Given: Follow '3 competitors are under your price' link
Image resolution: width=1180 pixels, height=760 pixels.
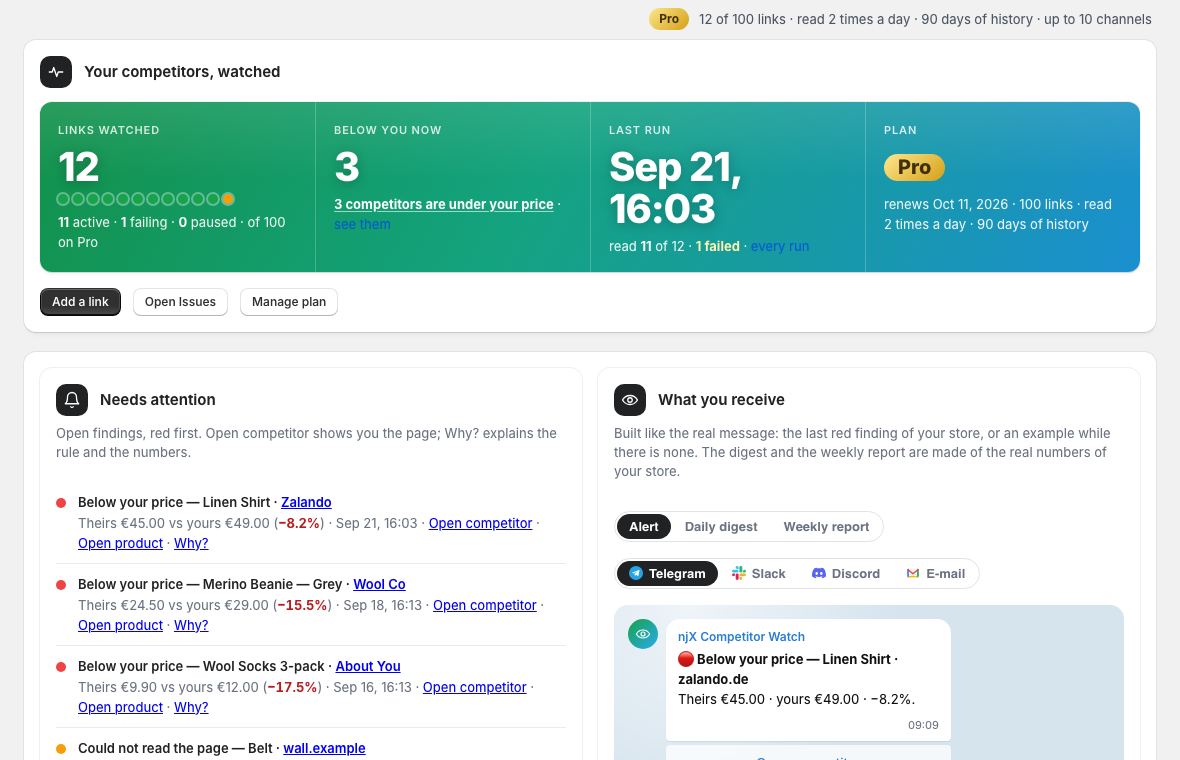Looking at the screenshot, I should pos(444,205).
